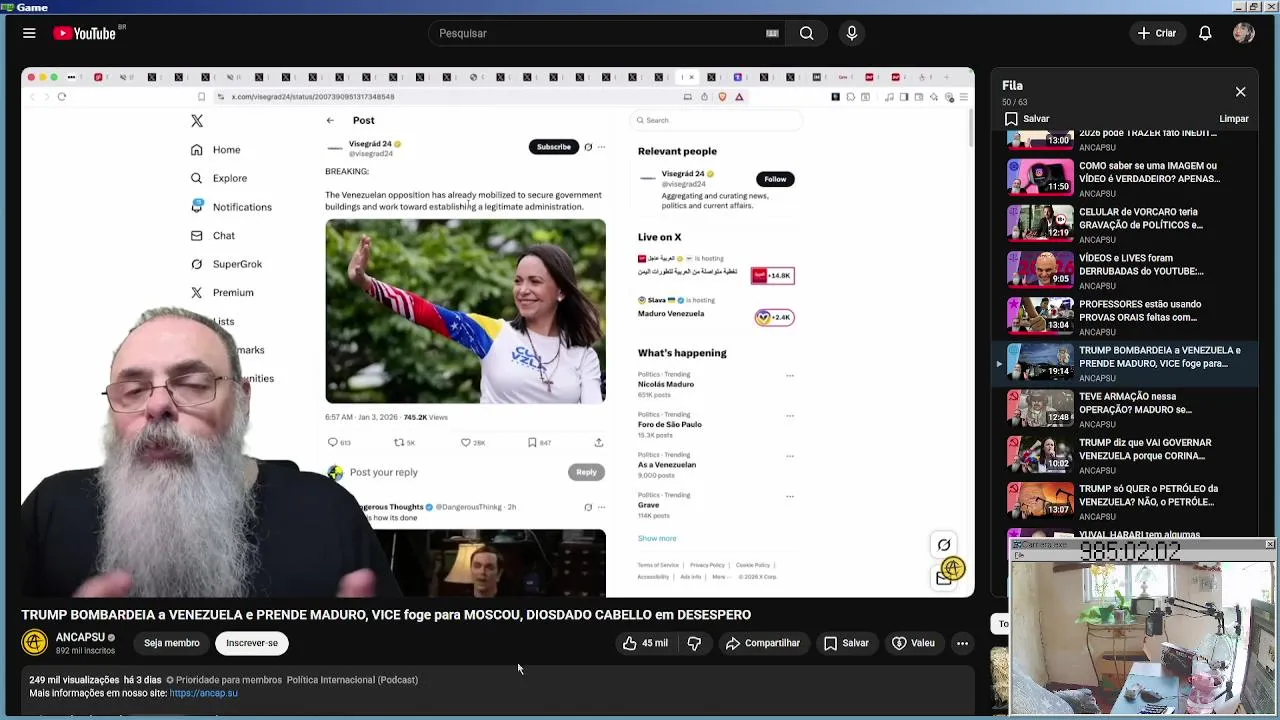Open the ANCAPSU channel name link
Image resolution: width=1280 pixels, height=720 pixels.
pyautogui.click(x=80, y=637)
